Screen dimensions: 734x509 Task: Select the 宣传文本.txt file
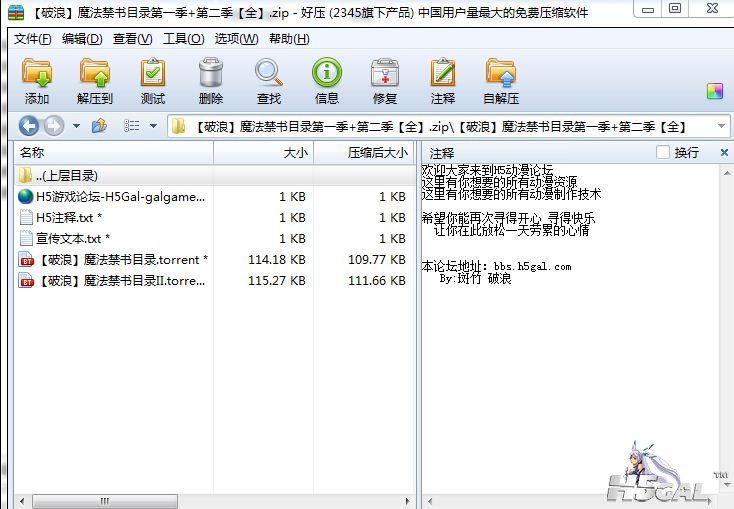tap(68, 239)
